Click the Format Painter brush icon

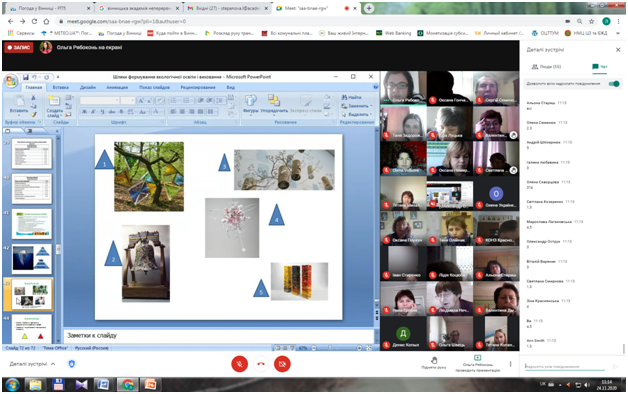(x=33, y=115)
